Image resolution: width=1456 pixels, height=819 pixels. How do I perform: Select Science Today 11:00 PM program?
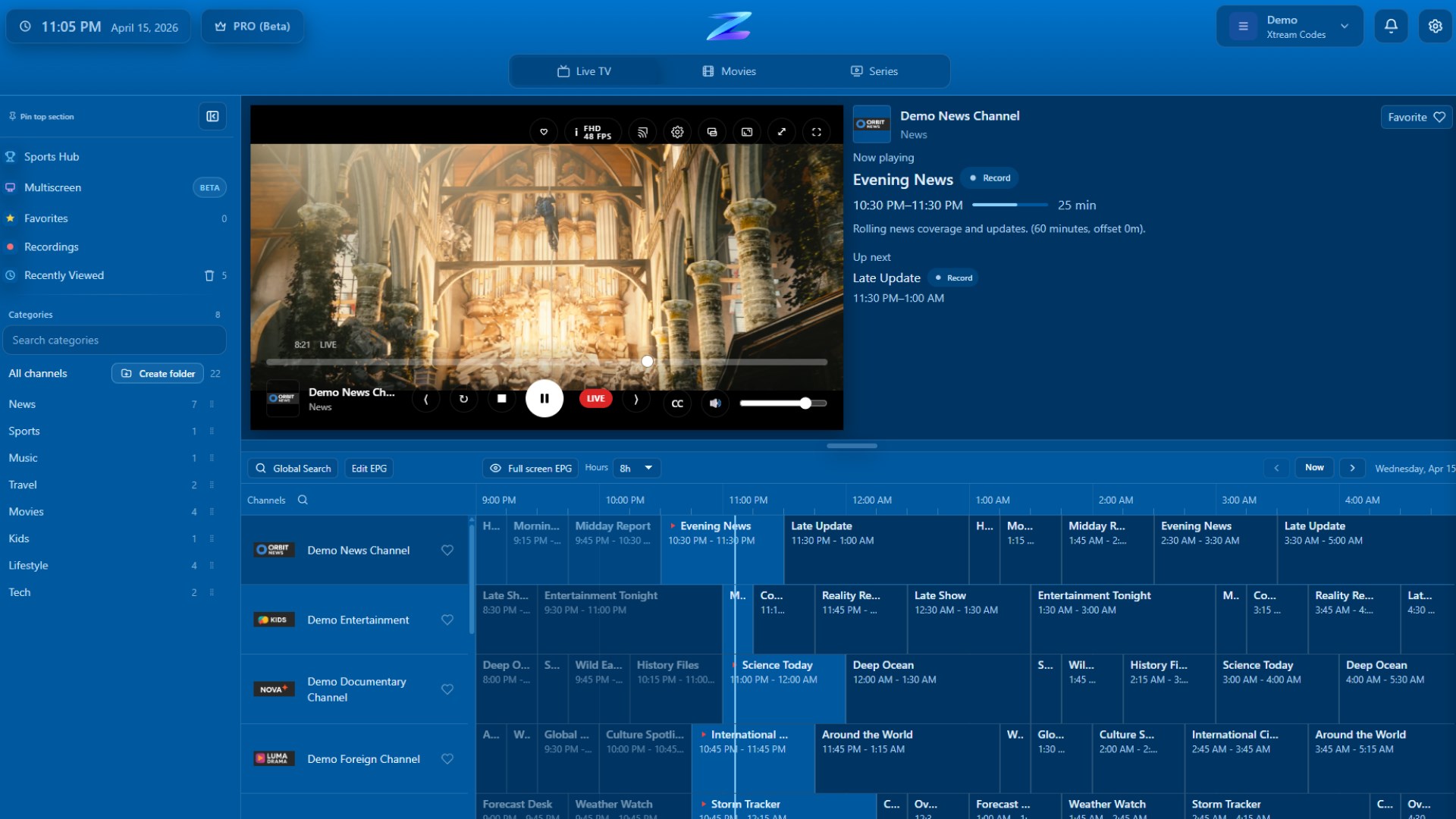click(784, 689)
